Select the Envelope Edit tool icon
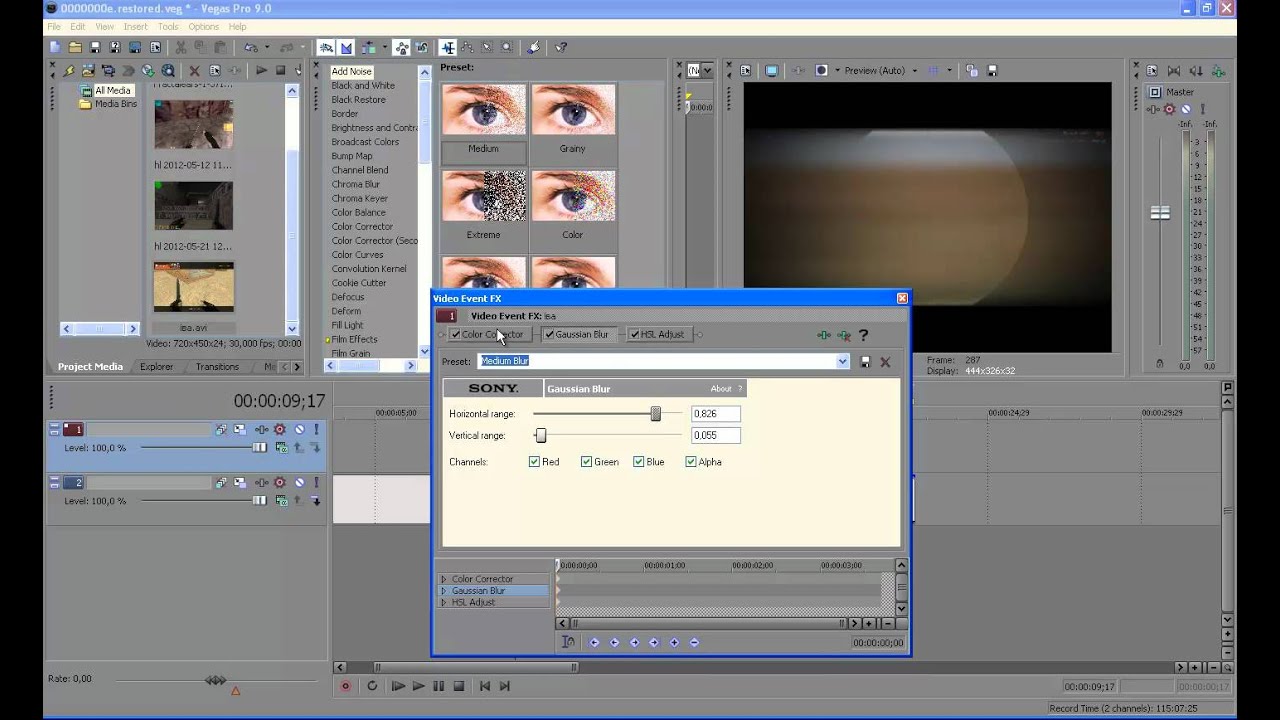Viewport: 1280px width, 720px height. click(467, 47)
